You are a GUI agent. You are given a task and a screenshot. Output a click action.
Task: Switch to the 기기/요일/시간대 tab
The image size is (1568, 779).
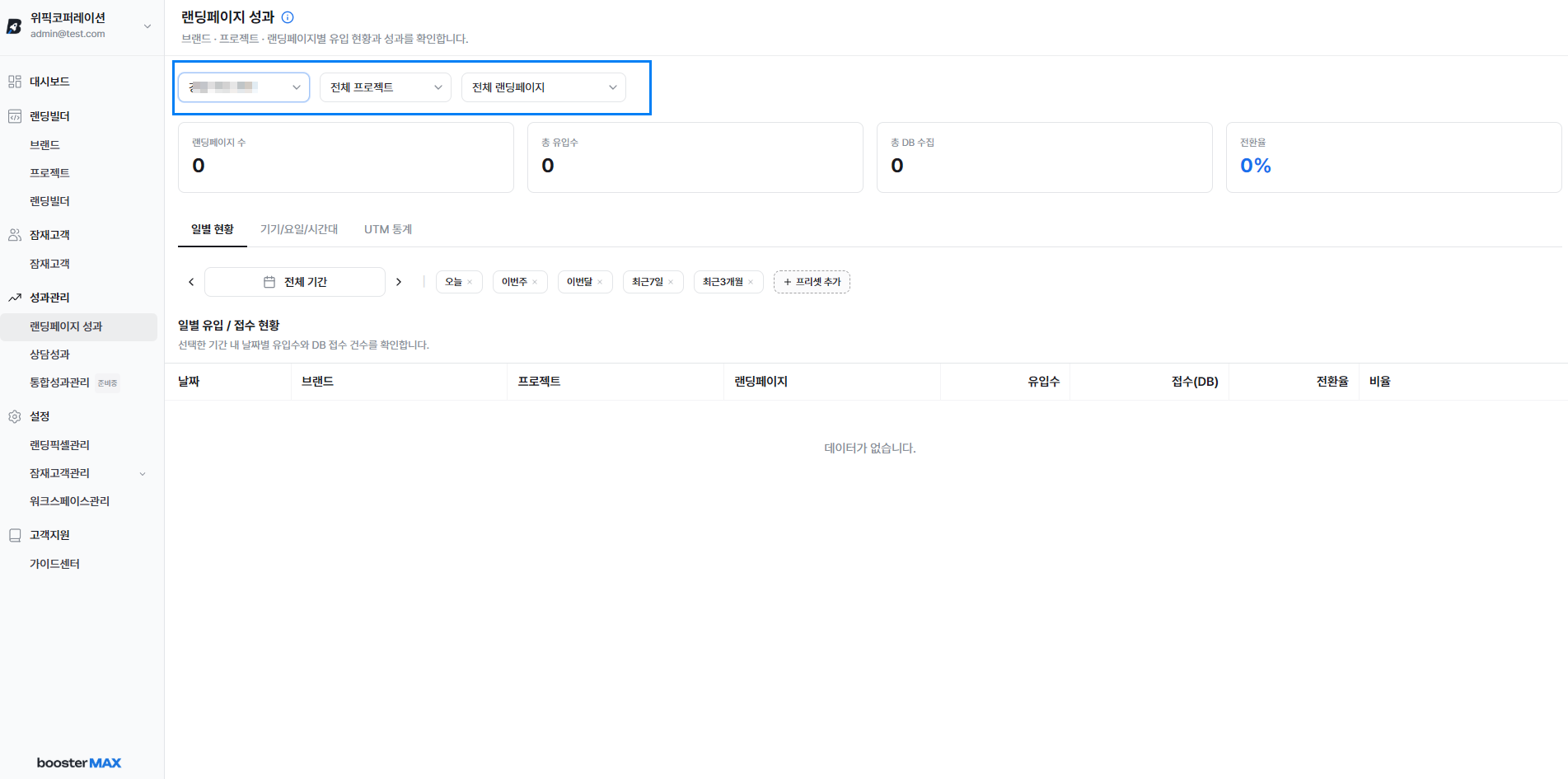299,229
